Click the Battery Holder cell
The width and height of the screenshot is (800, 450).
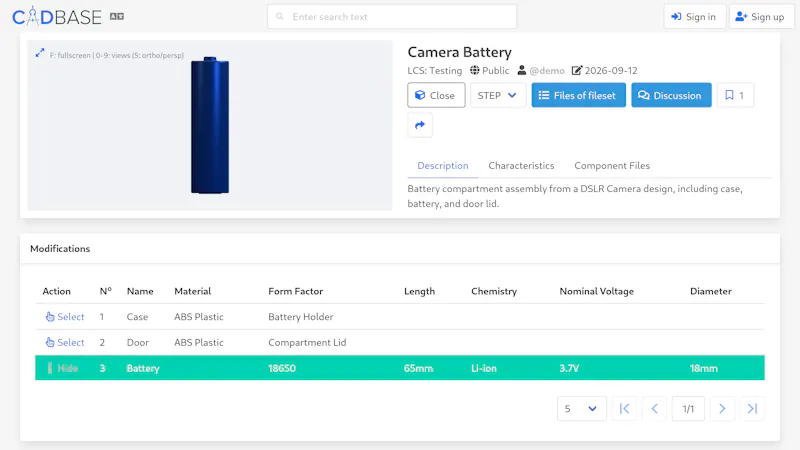point(301,317)
